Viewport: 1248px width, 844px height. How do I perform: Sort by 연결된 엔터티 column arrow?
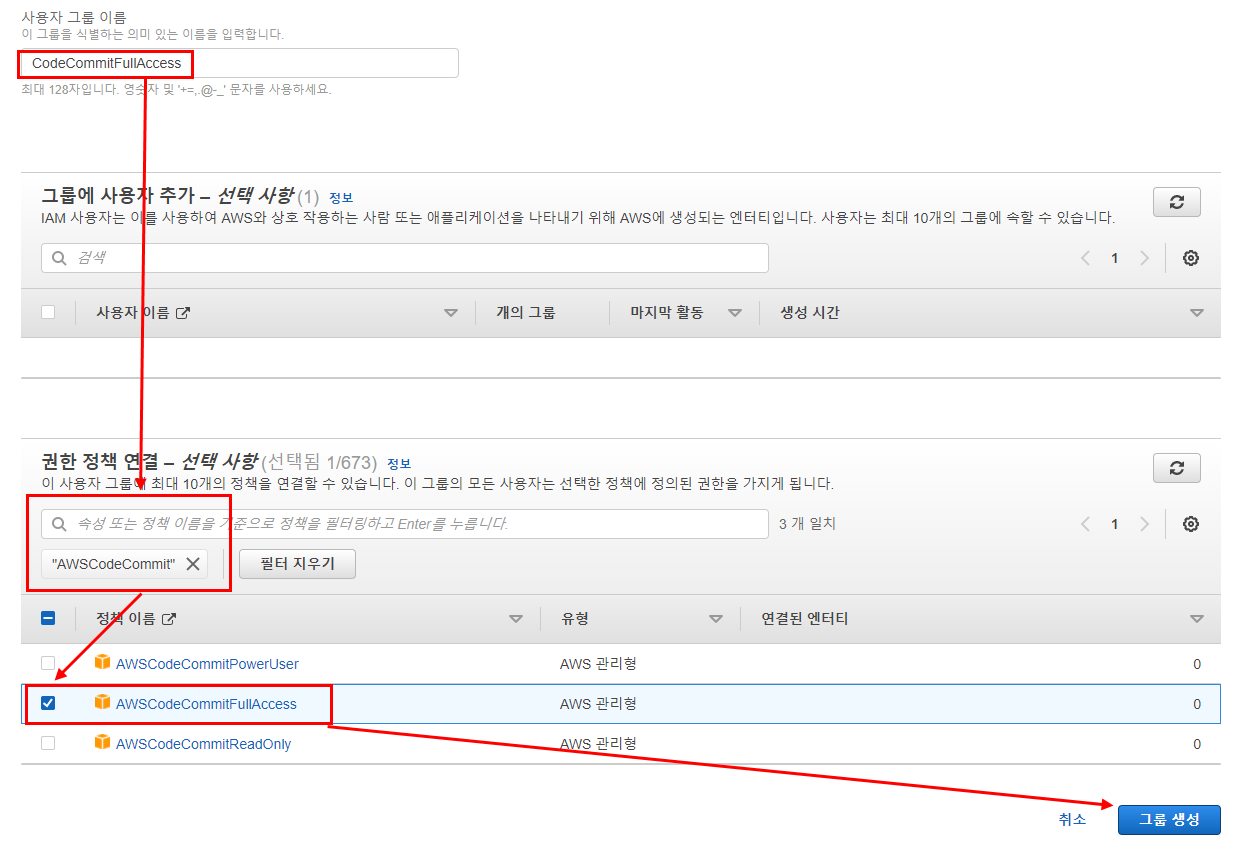coord(1197,619)
